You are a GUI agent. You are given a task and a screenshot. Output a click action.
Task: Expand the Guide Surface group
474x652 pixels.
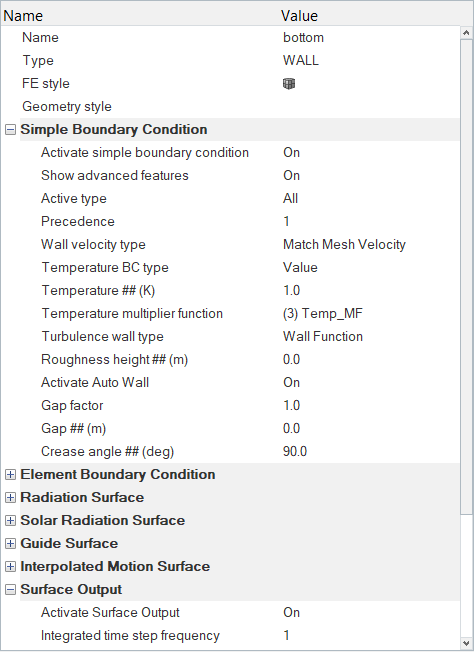tap(10, 544)
